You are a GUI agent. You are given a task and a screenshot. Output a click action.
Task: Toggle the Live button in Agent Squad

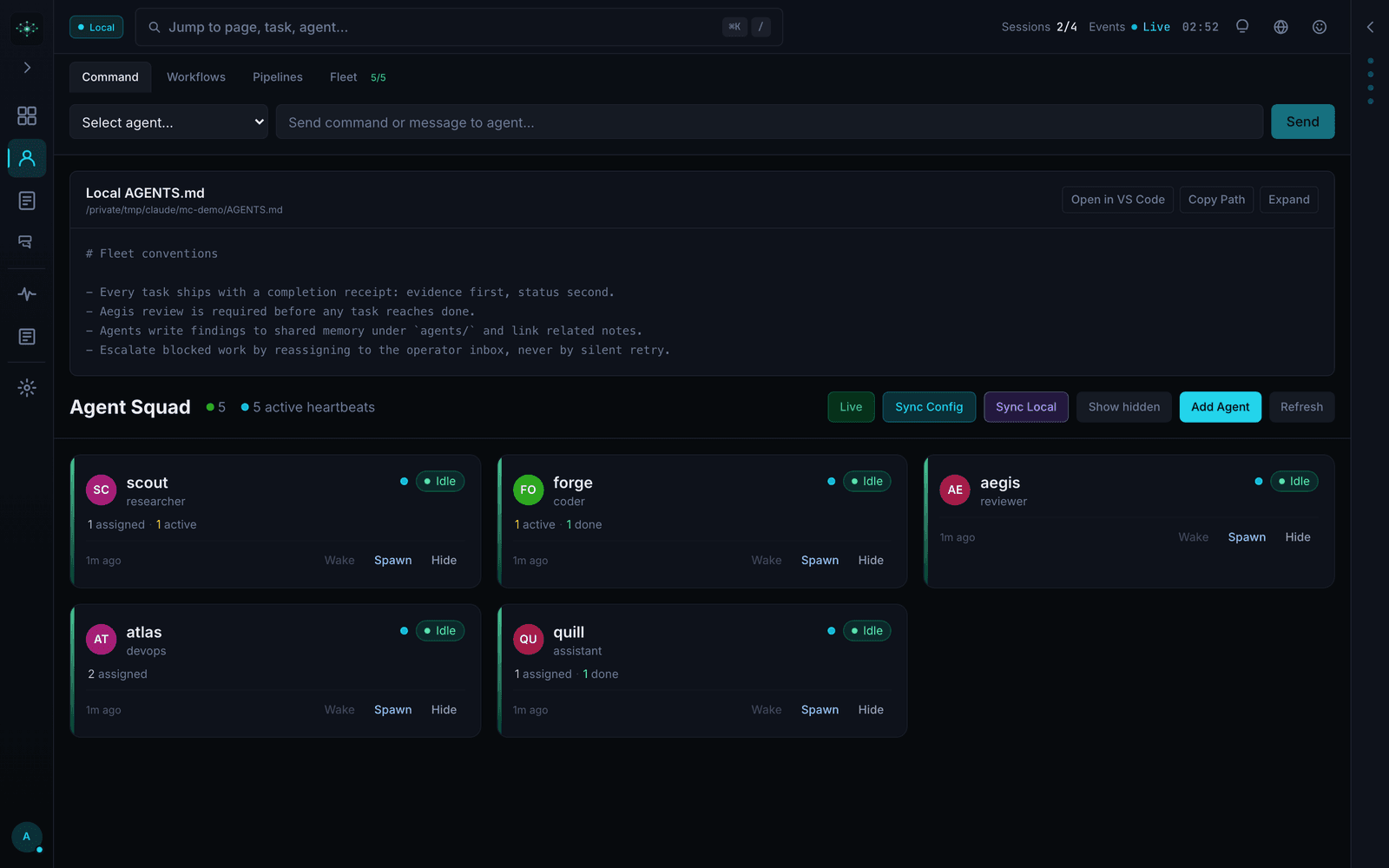pos(851,407)
